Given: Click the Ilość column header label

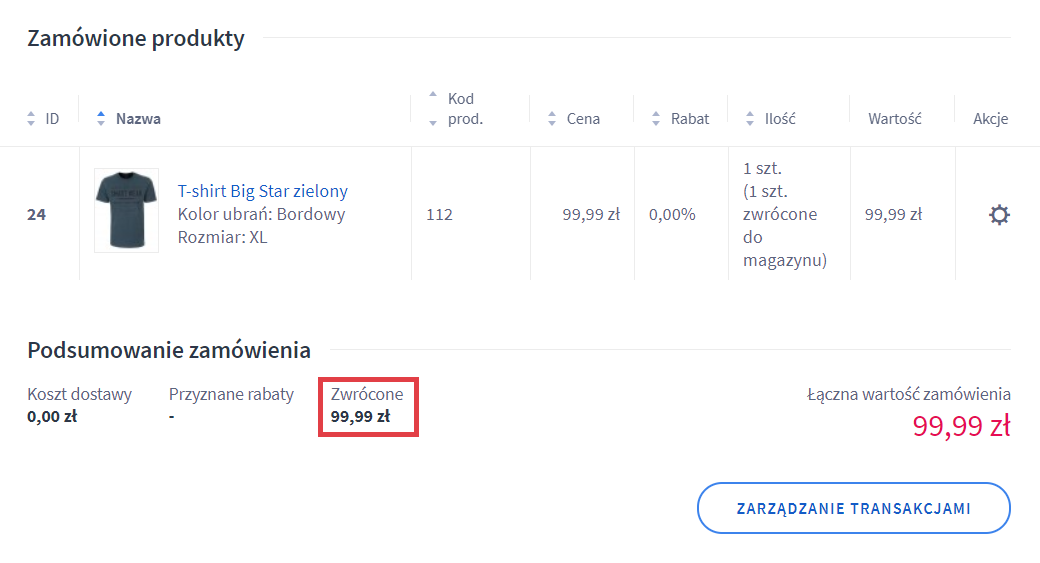Looking at the screenshot, I should (x=780, y=119).
